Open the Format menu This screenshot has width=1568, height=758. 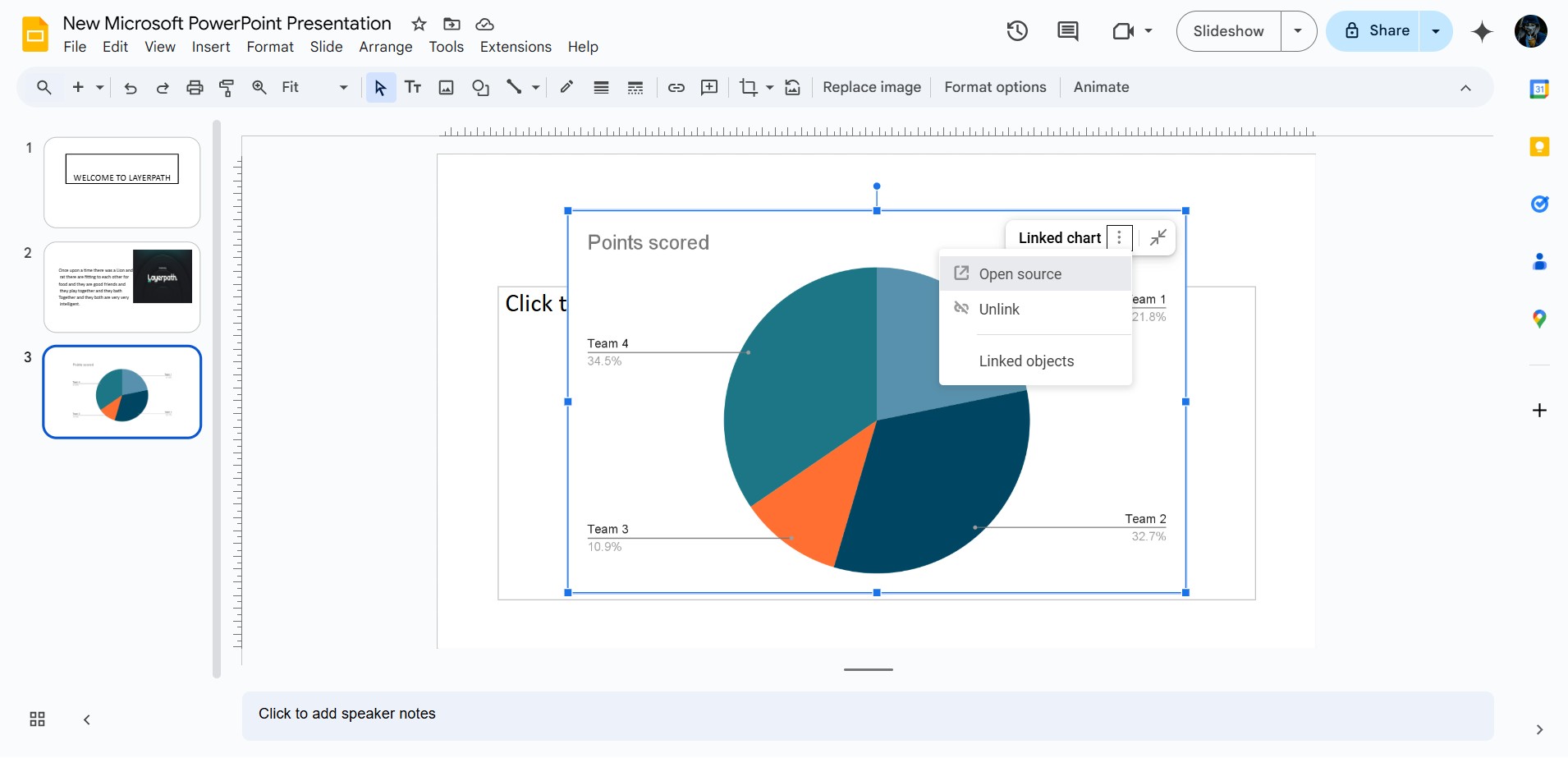point(270,47)
